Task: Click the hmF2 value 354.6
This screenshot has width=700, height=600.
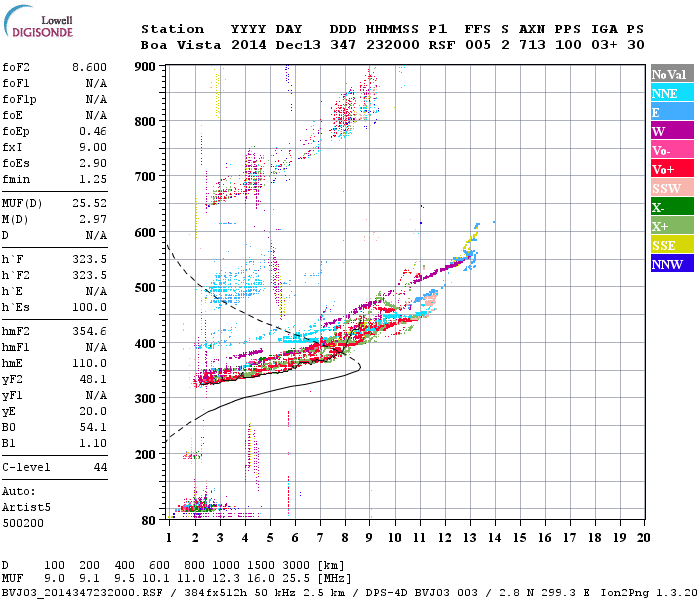Action: click(x=89, y=331)
